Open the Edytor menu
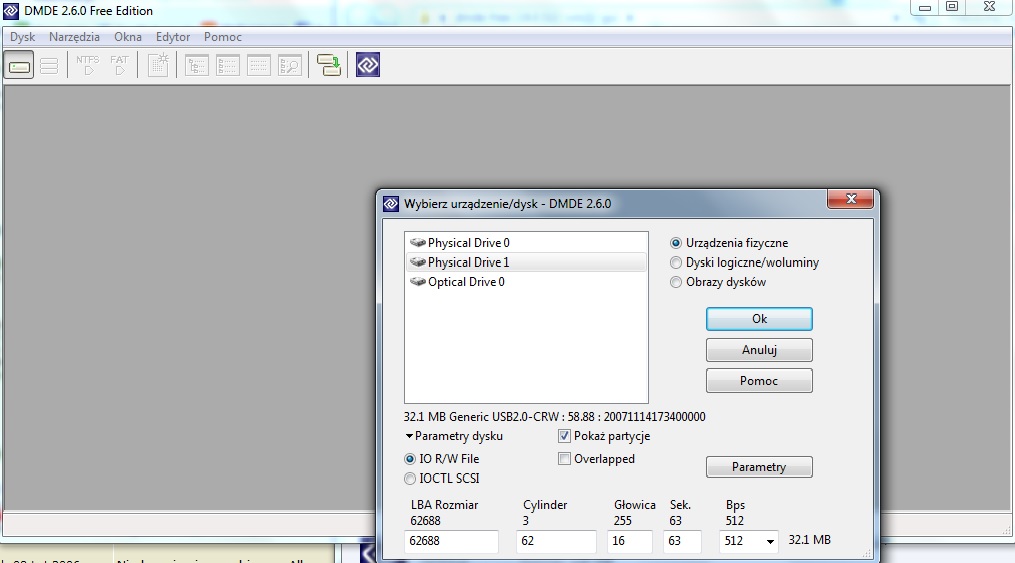The height and width of the screenshot is (563, 1015). pyautogui.click(x=173, y=37)
